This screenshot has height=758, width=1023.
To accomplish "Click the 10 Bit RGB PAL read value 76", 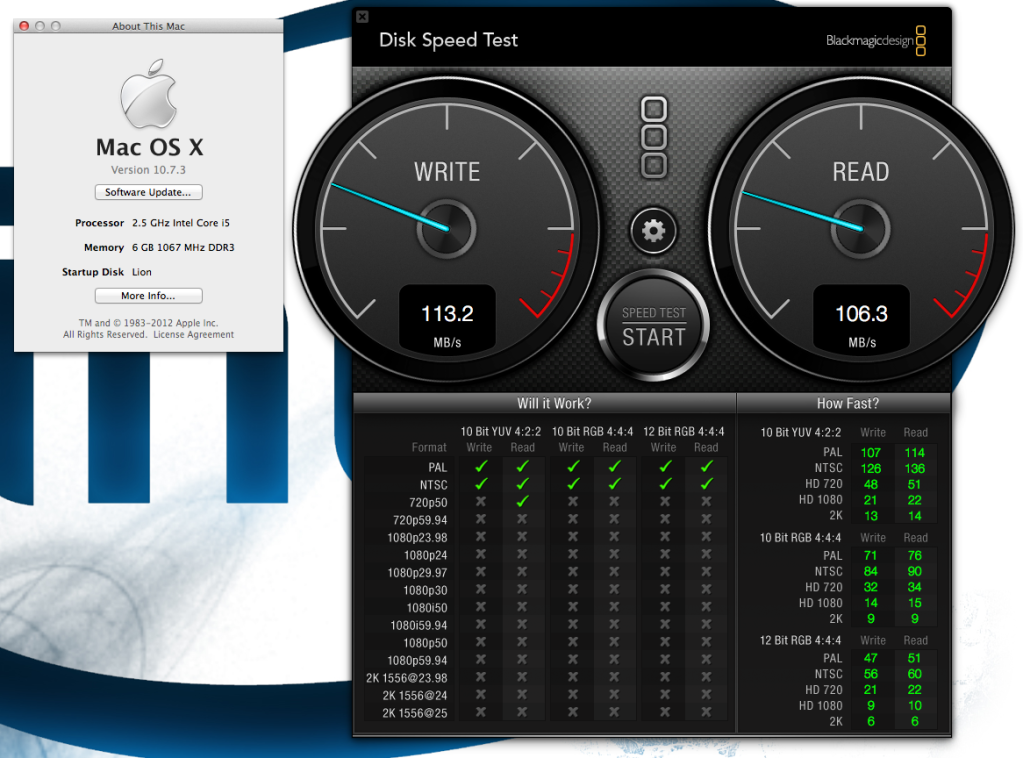I will [915, 556].
